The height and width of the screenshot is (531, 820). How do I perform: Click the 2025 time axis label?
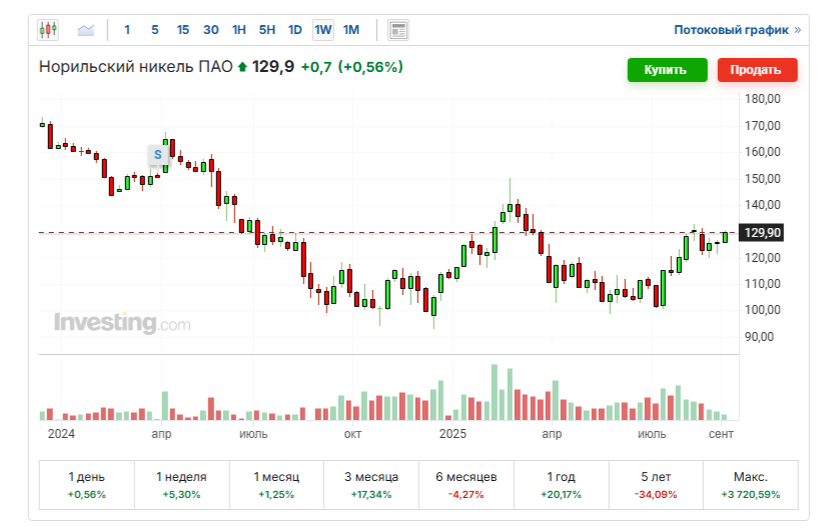tap(453, 434)
